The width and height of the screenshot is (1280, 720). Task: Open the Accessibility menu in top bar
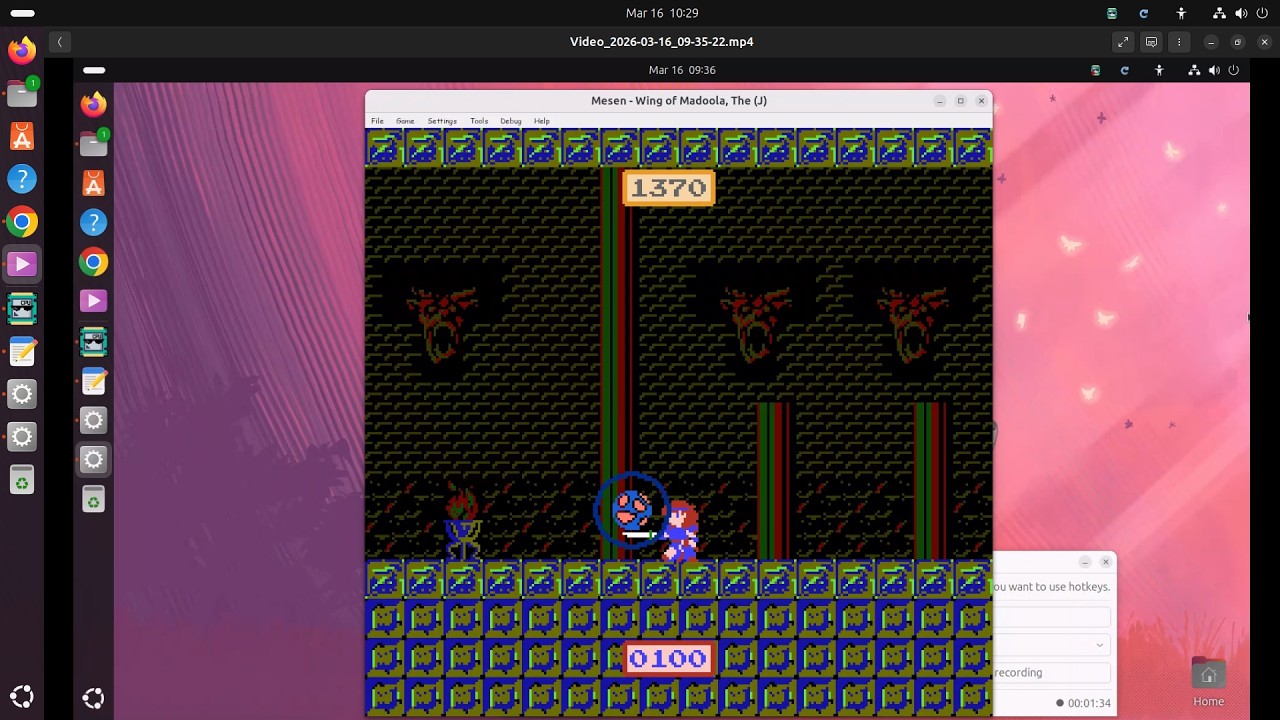(x=1181, y=13)
